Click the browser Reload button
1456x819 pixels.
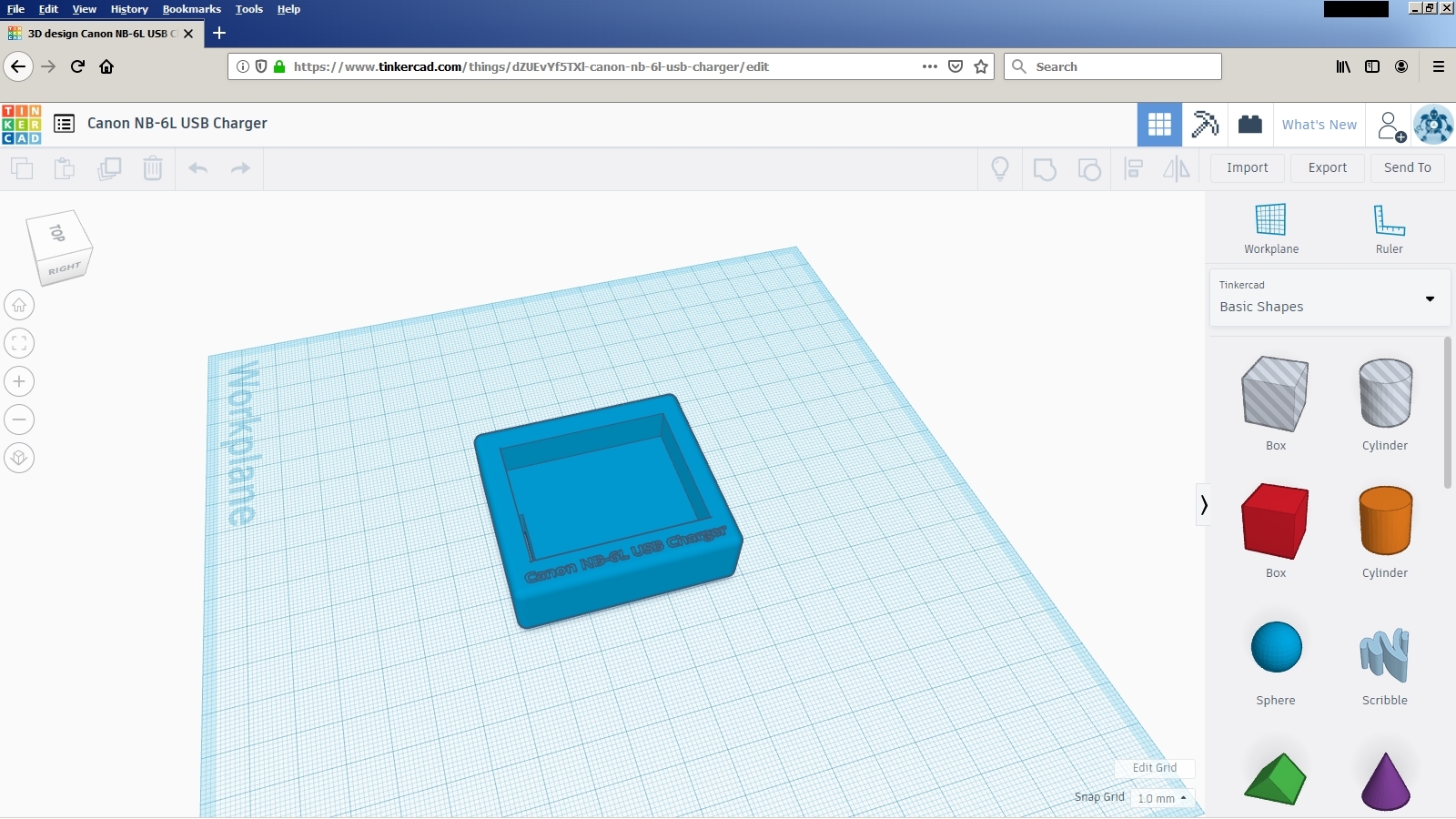77,66
